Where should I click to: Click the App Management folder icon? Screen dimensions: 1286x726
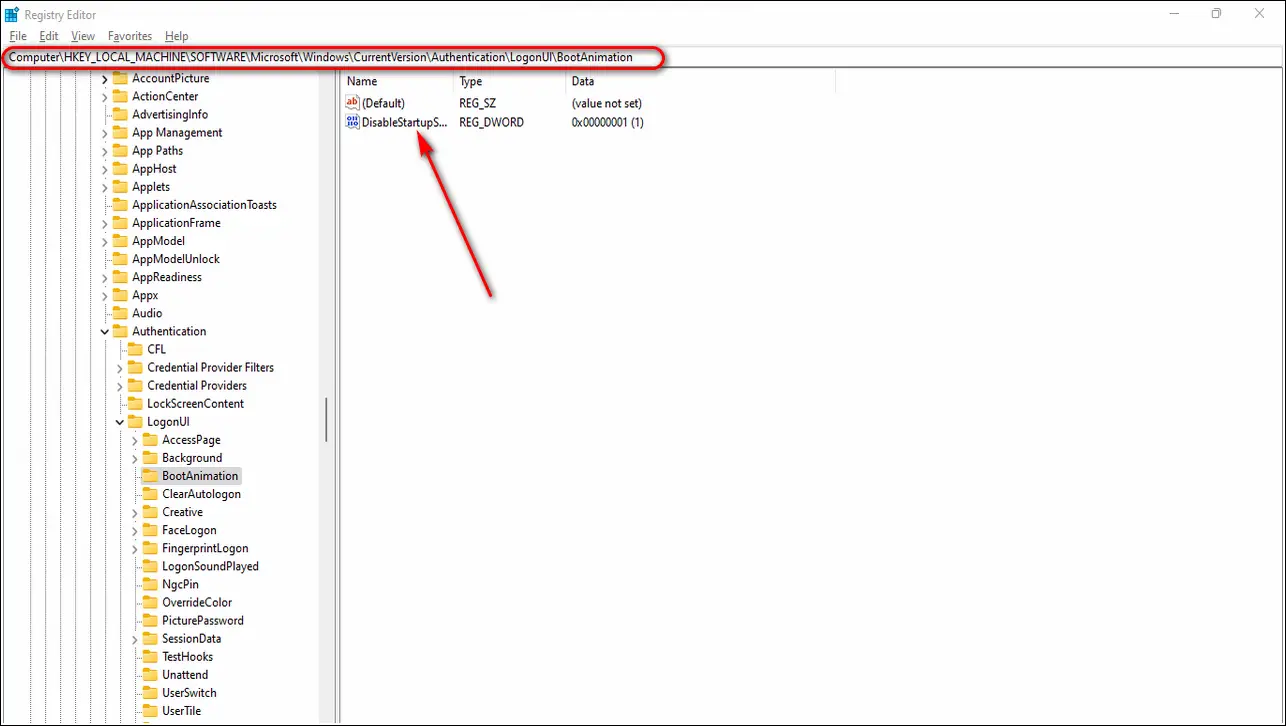click(120, 133)
